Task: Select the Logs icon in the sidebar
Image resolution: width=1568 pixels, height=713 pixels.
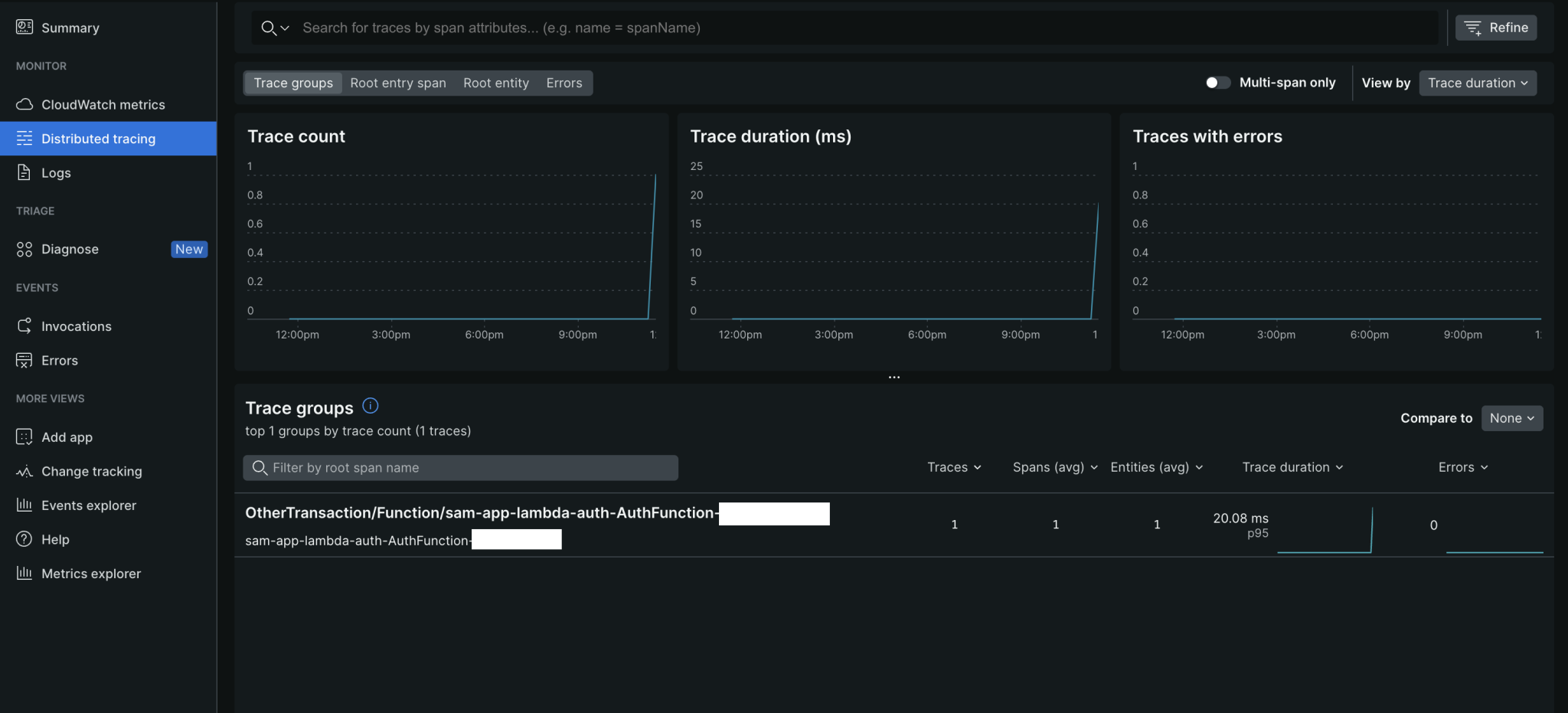Action: [x=24, y=172]
